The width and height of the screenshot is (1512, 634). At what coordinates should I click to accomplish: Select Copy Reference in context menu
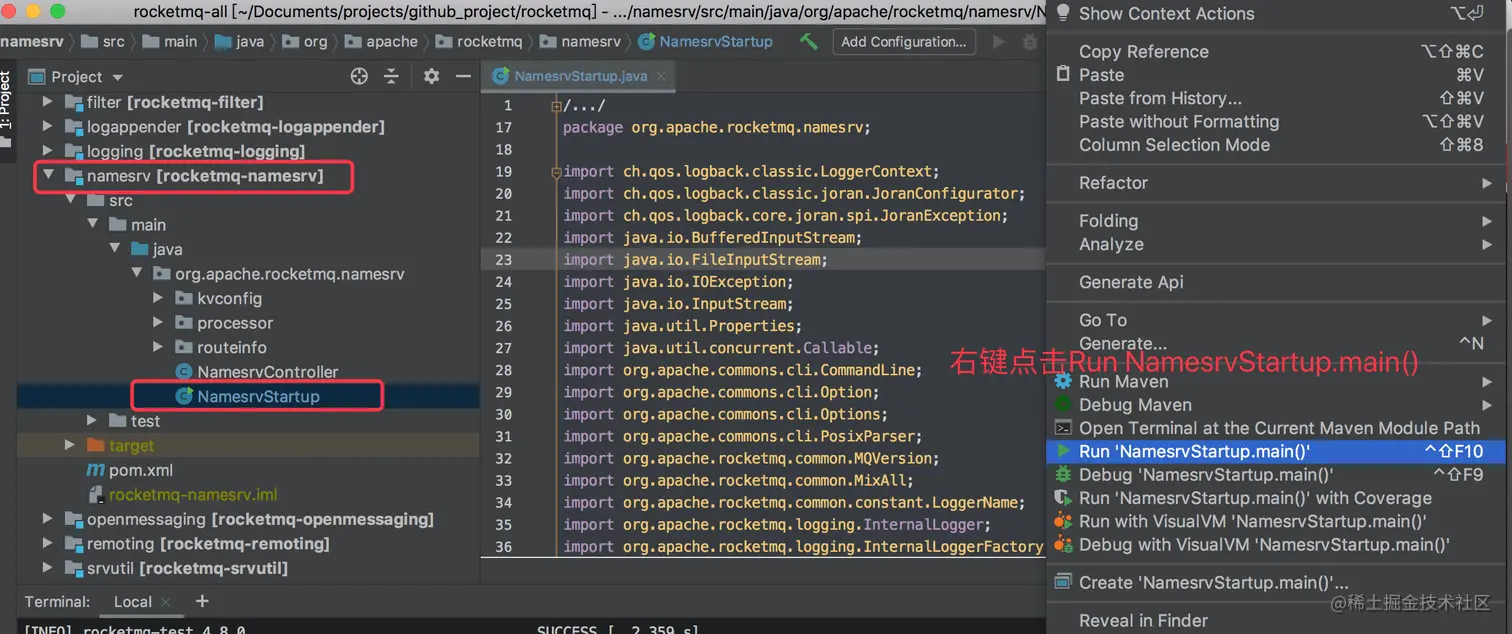(x=1277, y=51)
